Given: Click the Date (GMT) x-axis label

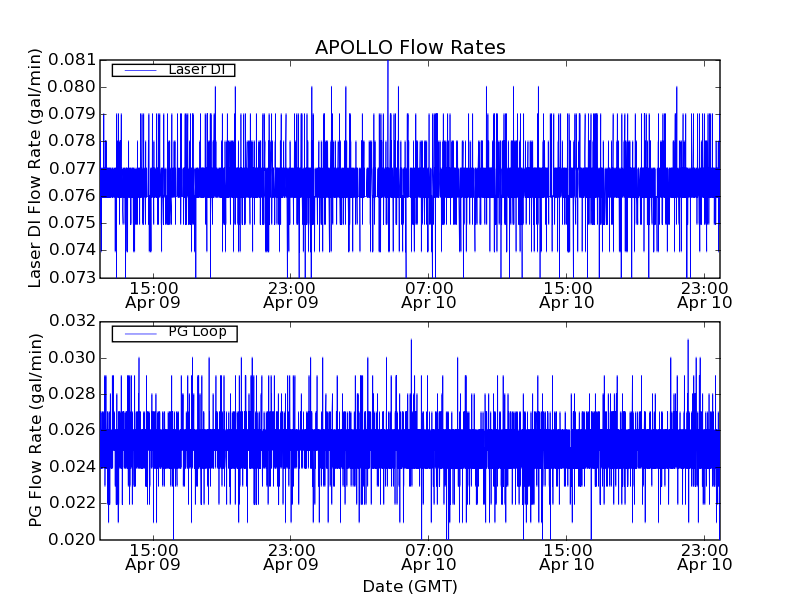Looking at the screenshot, I should pyautogui.click(x=410, y=586).
